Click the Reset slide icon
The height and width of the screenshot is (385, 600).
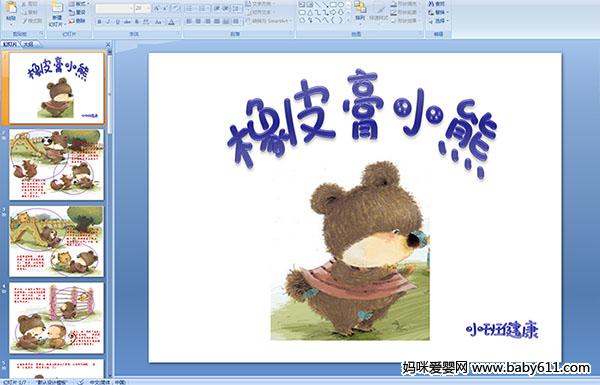[x=77, y=12]
